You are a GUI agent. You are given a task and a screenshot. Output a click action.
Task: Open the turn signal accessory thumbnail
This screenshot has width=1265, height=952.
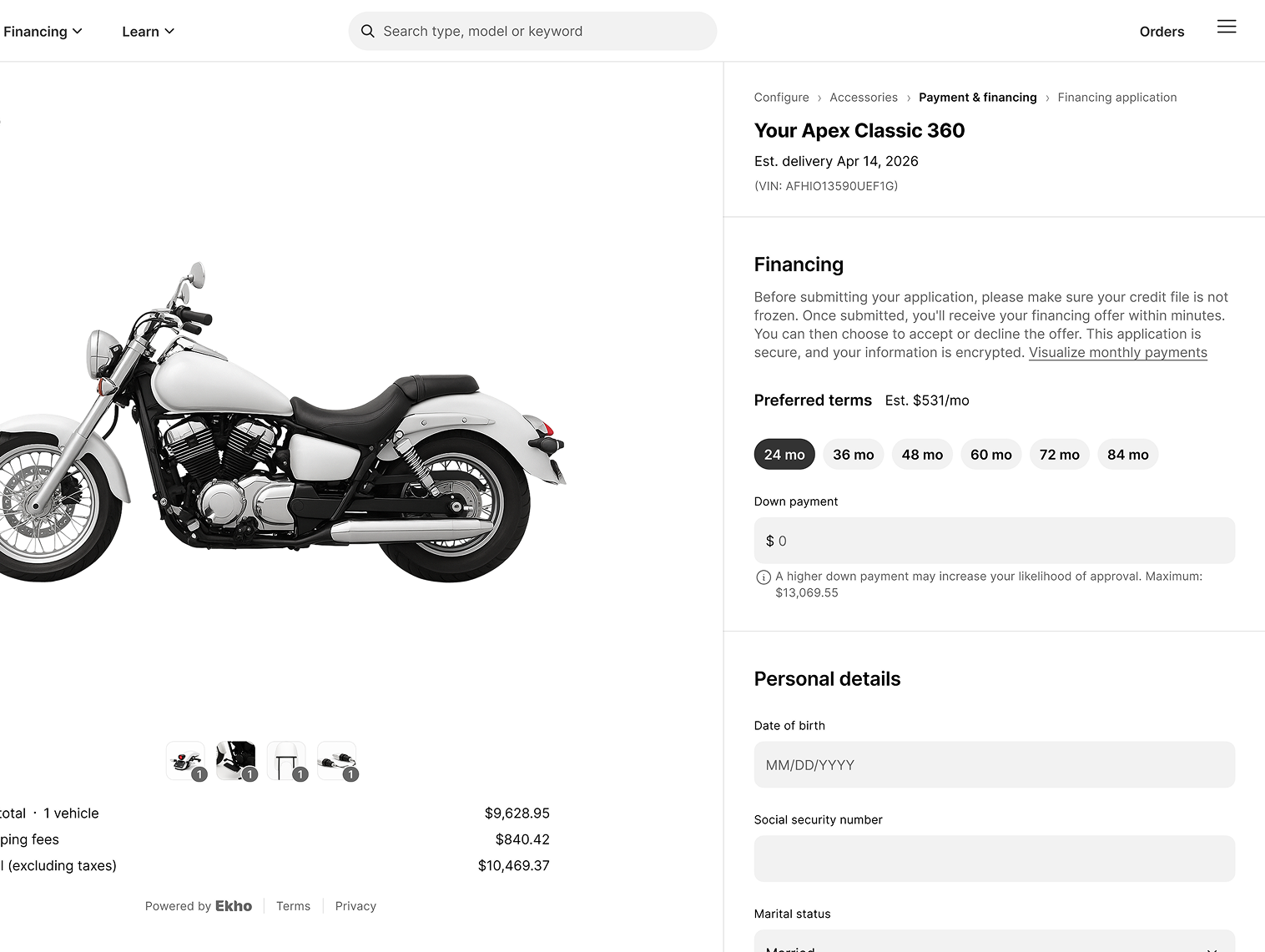coord(337,760)
